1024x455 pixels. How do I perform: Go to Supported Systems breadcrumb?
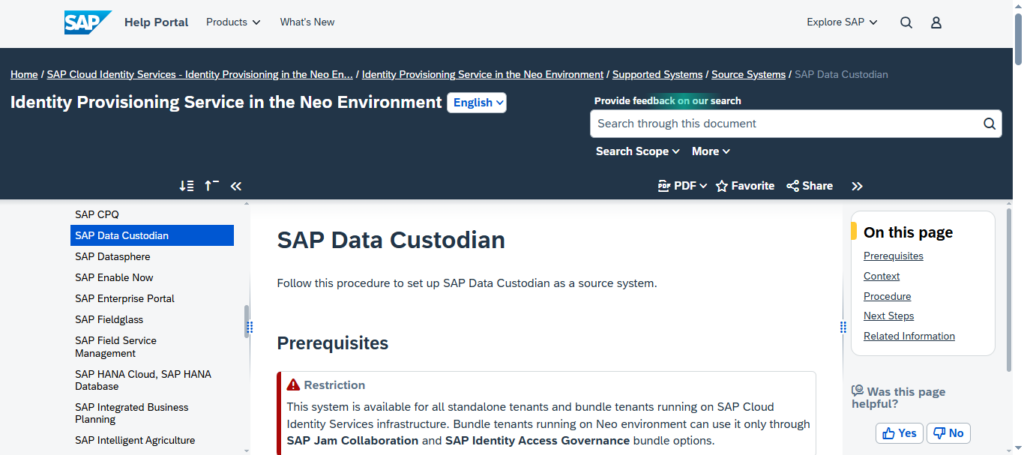657,74
